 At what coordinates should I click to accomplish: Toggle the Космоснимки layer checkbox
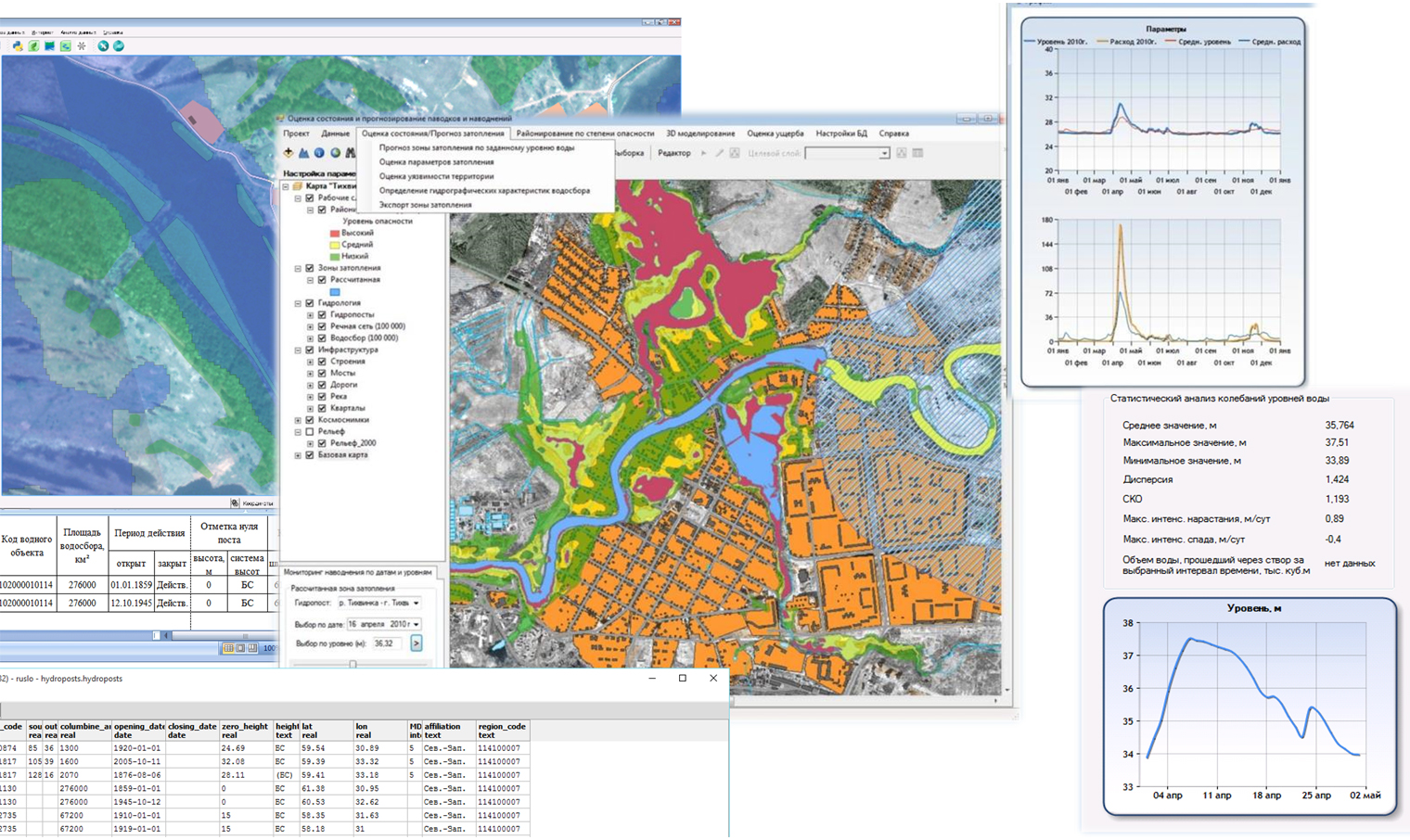coord(310,420)
